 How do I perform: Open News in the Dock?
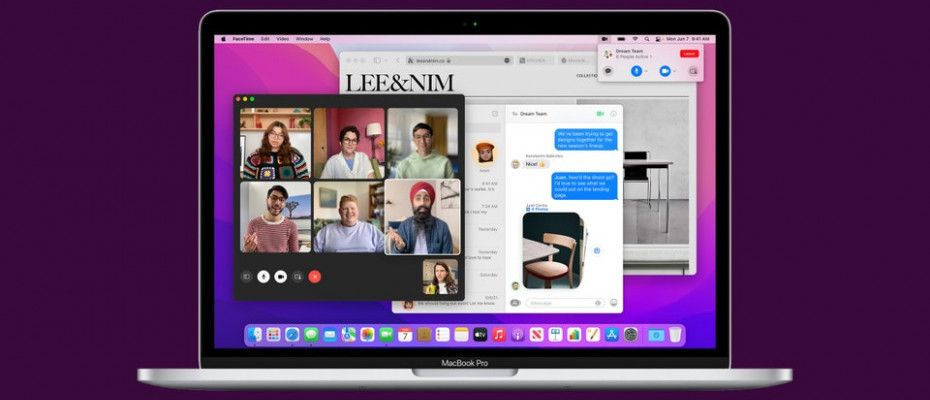[x=537, y=334]
